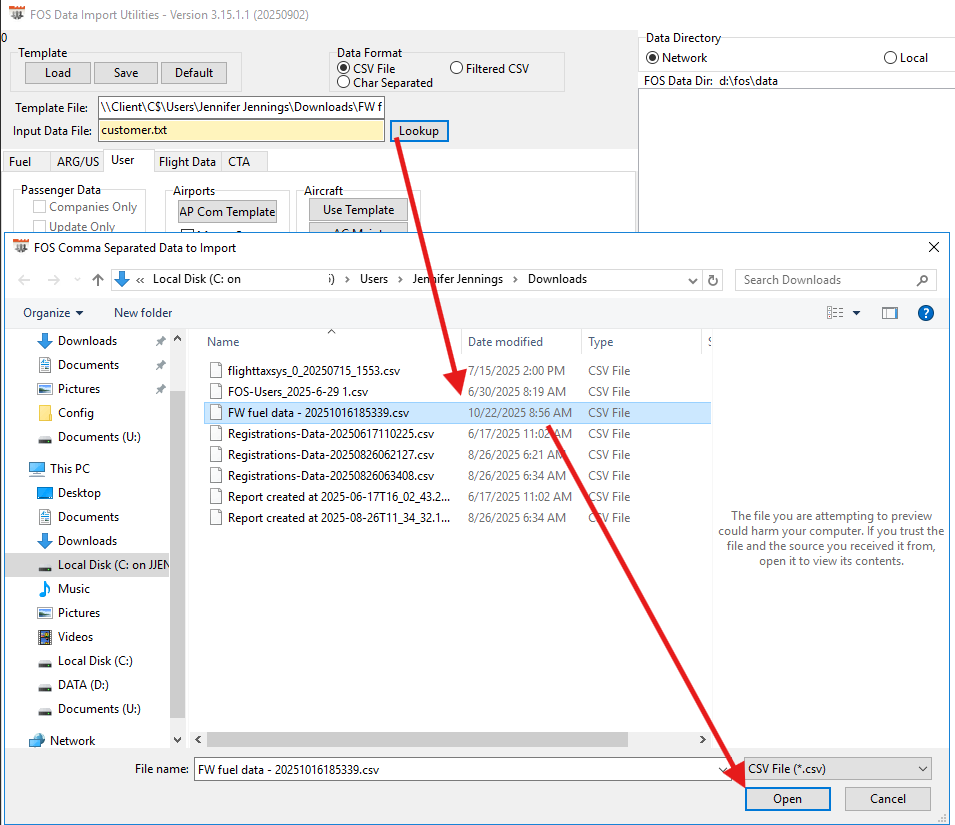Click the refresh icon in address bar
Screen dimensions: 955x825
click(x=712, y=280)
